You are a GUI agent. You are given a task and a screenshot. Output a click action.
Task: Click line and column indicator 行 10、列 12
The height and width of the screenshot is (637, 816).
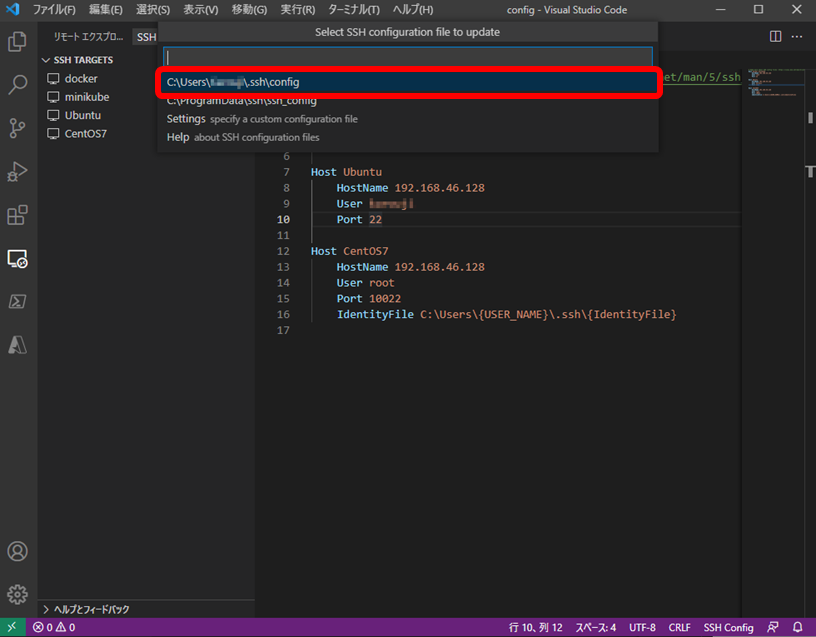point(535,627)
